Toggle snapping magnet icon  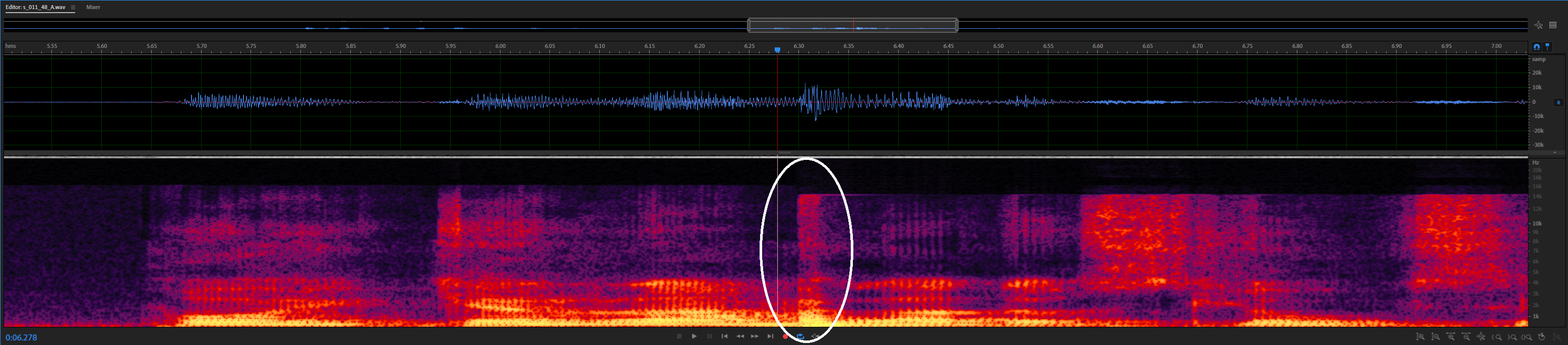1536,47
